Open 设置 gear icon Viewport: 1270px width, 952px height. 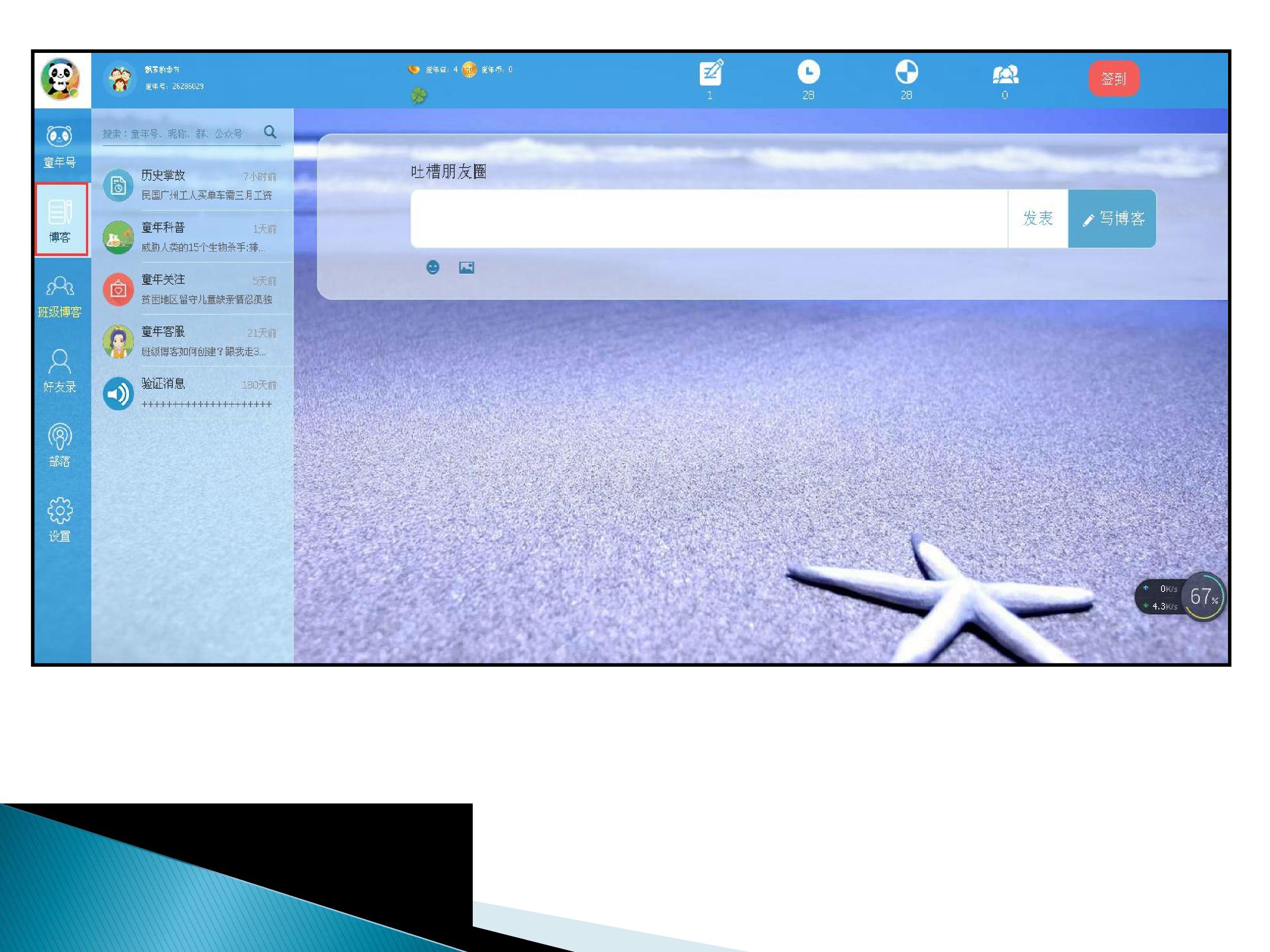(x=60, y=520)
